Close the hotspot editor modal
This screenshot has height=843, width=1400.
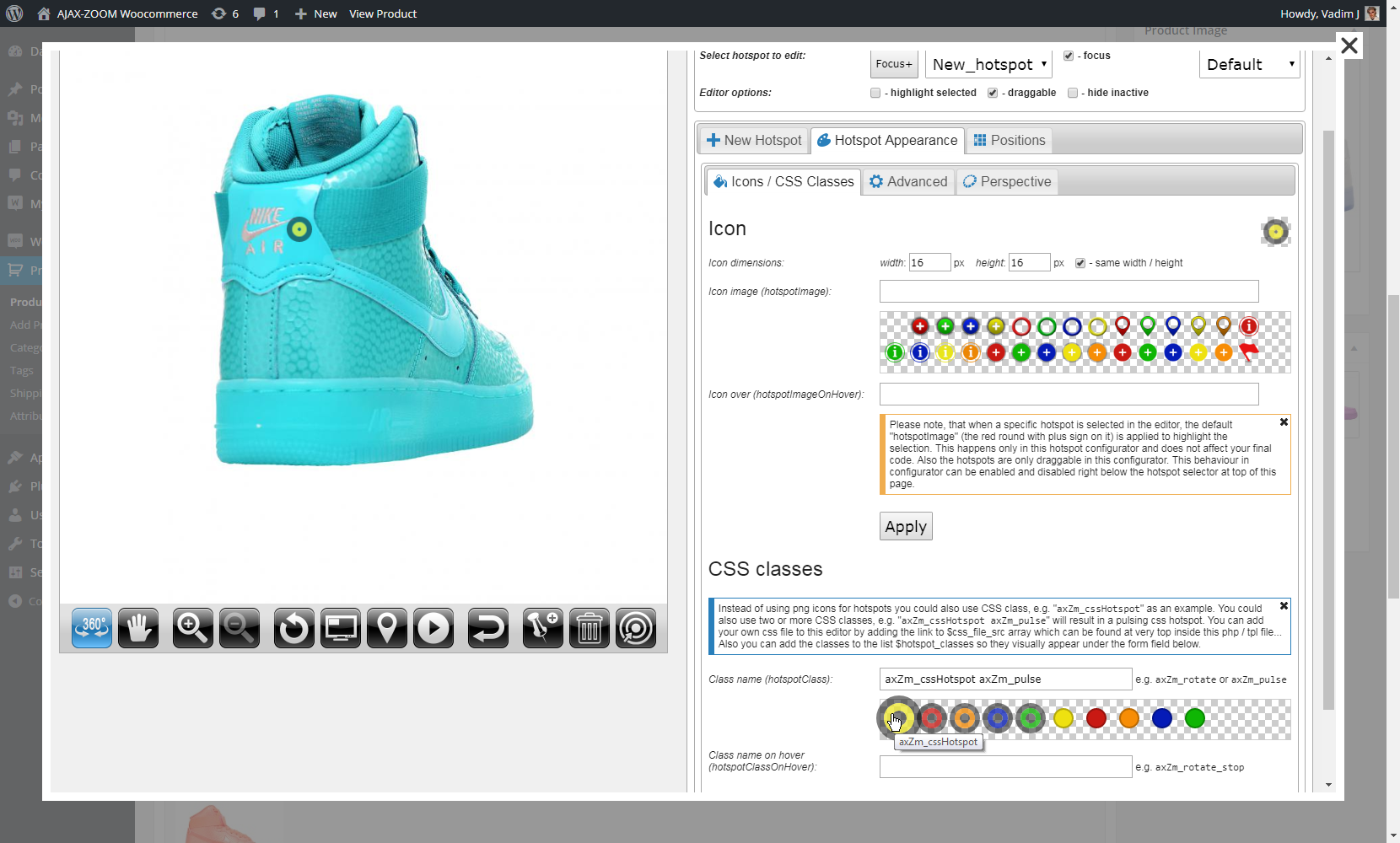(1349, 46)
